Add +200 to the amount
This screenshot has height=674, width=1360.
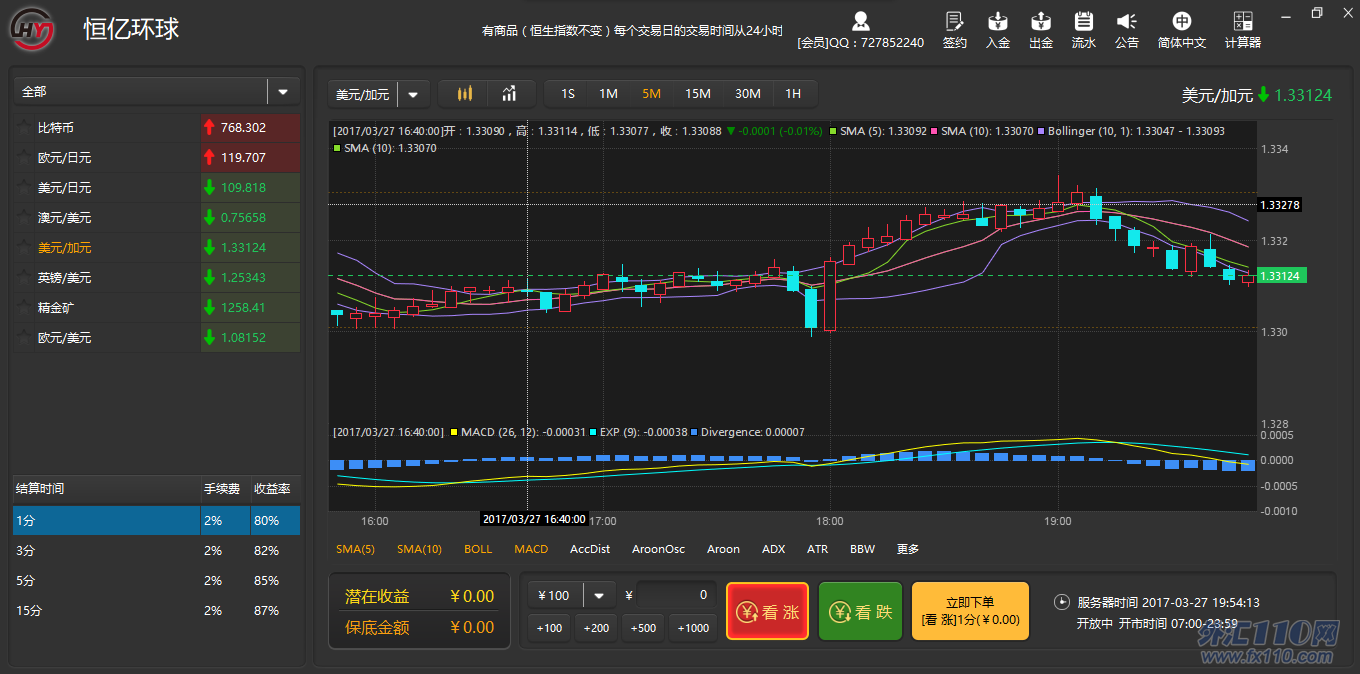point(596,628)
